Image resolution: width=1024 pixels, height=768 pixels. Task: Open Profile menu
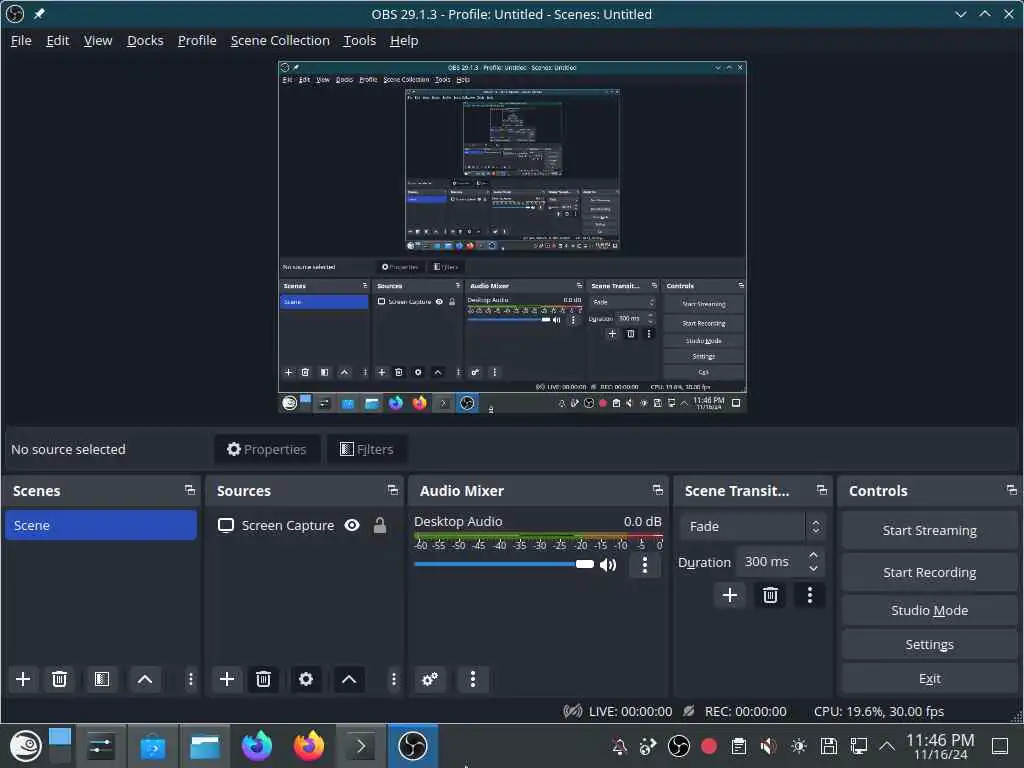[x=197, y=40]
